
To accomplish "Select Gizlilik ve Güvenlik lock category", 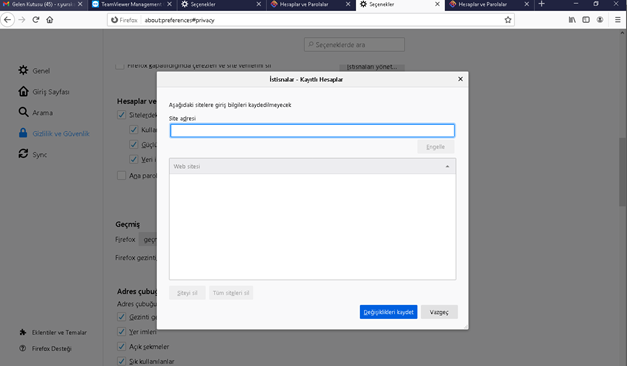I will (54, 133).
